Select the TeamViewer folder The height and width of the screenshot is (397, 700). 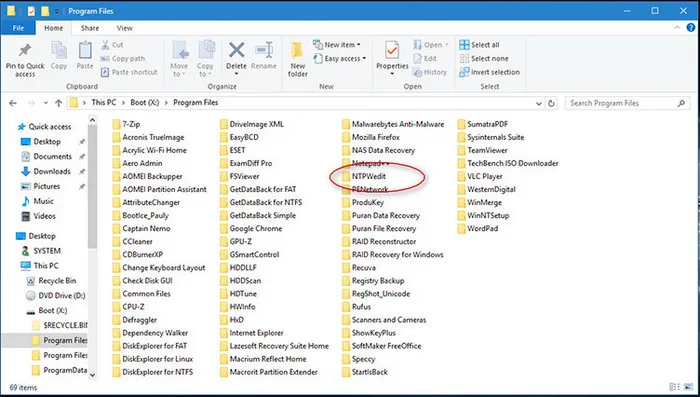[487, 150]
